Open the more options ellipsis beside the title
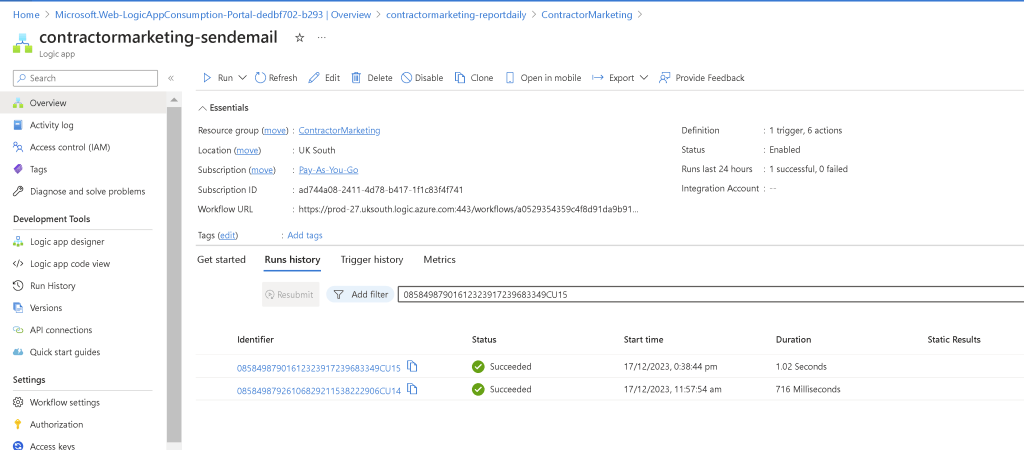This screenshot has width=1024, height=450. point(321,38)
